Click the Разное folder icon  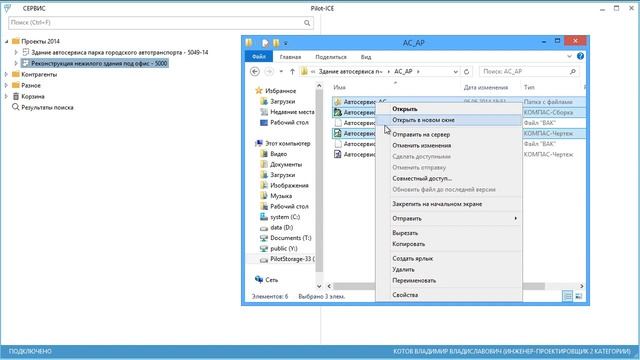coord(16,85)
